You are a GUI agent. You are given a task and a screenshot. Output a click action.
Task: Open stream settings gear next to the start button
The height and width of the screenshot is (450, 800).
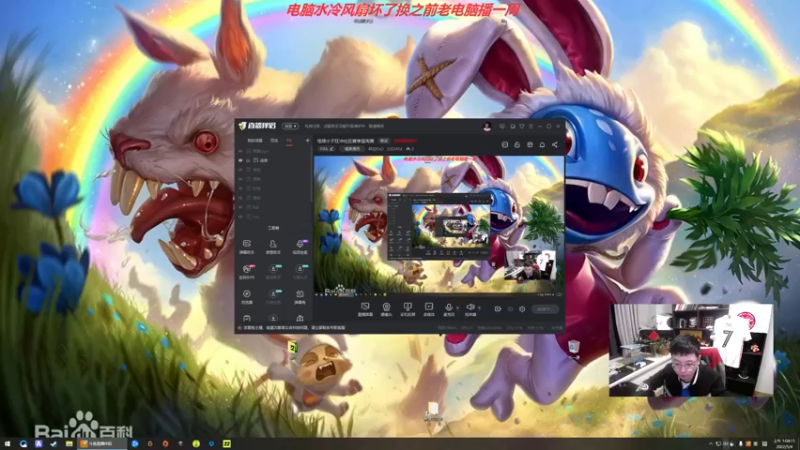click(522, 309)
